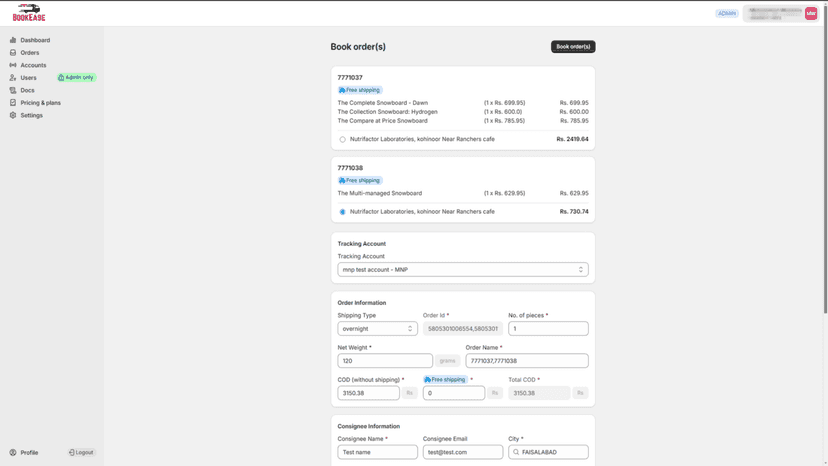Click 'The Collection Snowboard: Hydrogen' item

click(388, 112)
